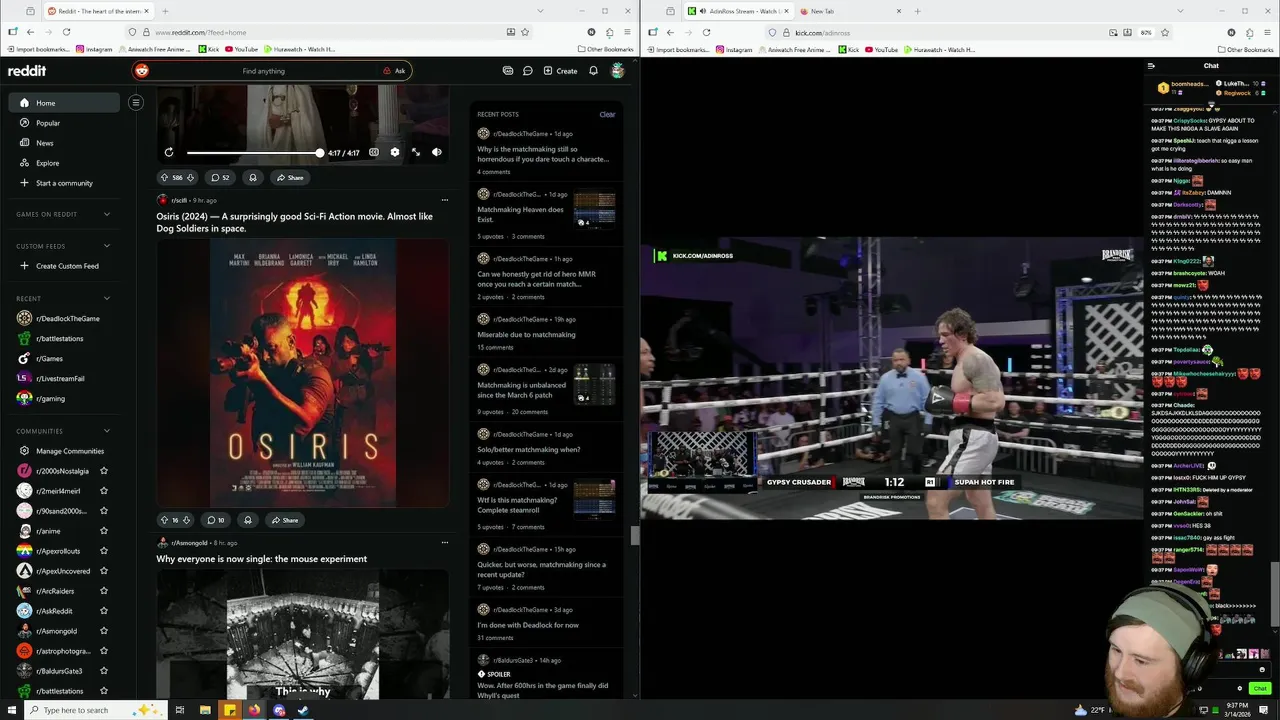Replay the finished Reddit video
The image size is (1280, 720).
(169, 152)
